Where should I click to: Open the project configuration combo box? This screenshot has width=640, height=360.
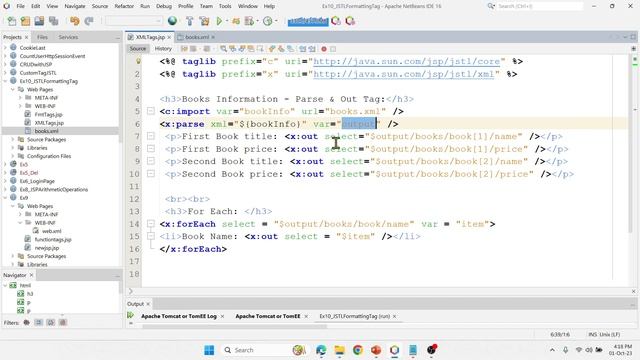coord(133,21)
